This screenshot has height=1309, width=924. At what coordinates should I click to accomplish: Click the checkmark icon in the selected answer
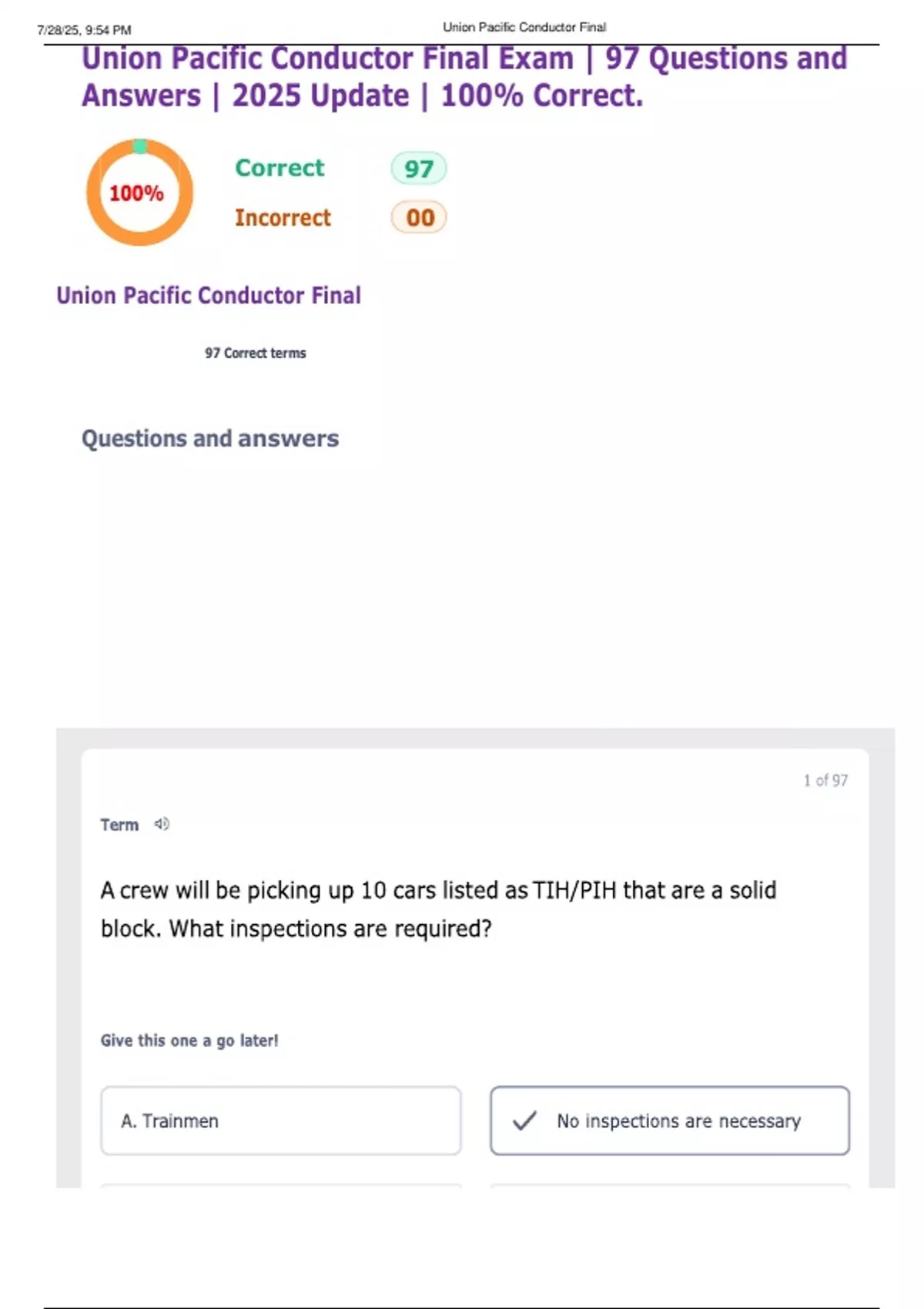tap(524, 1120)
